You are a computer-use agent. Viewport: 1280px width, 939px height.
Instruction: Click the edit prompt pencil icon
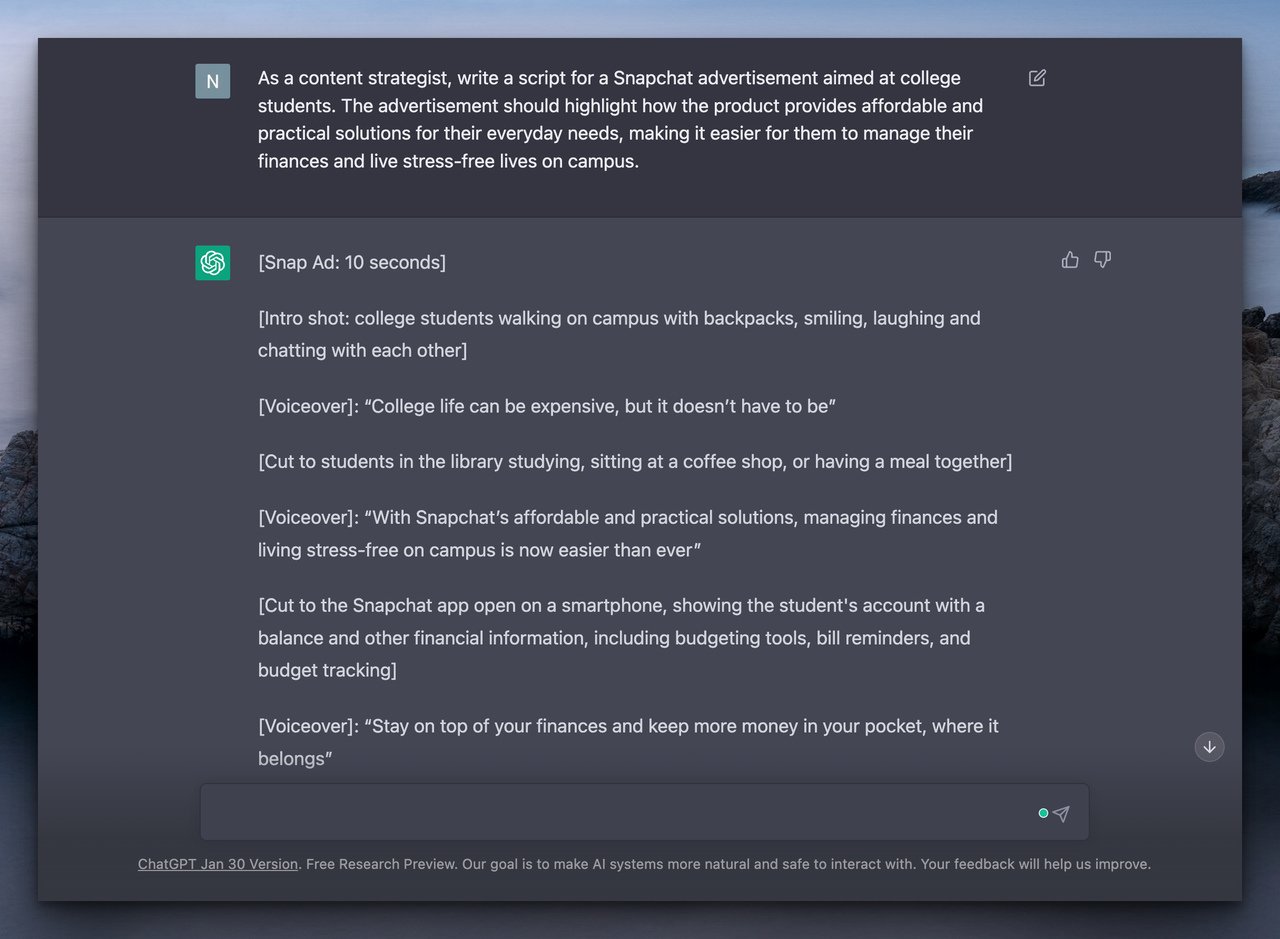1037,77
